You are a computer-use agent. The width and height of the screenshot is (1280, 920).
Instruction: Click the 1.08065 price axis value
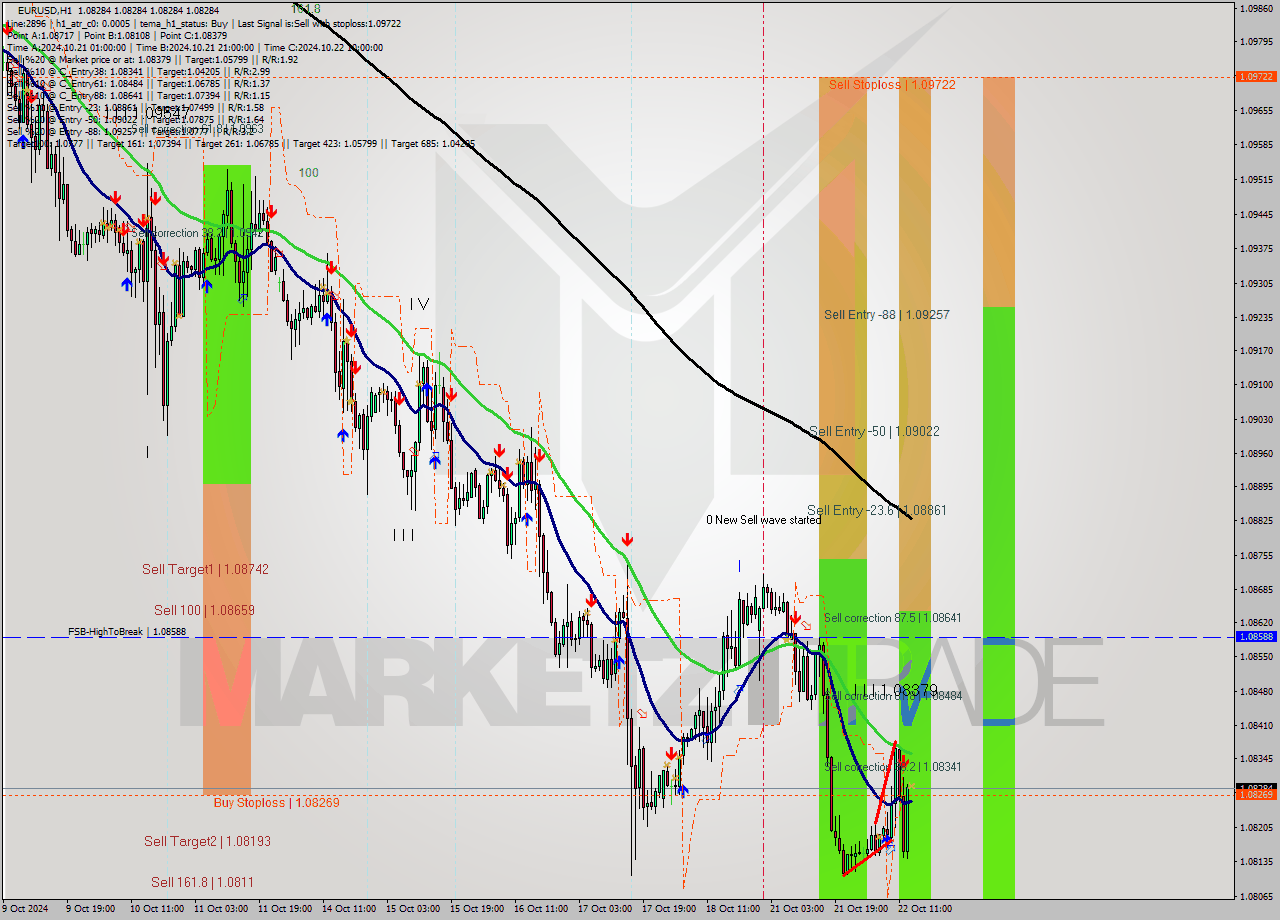[x=1255, y=897]
